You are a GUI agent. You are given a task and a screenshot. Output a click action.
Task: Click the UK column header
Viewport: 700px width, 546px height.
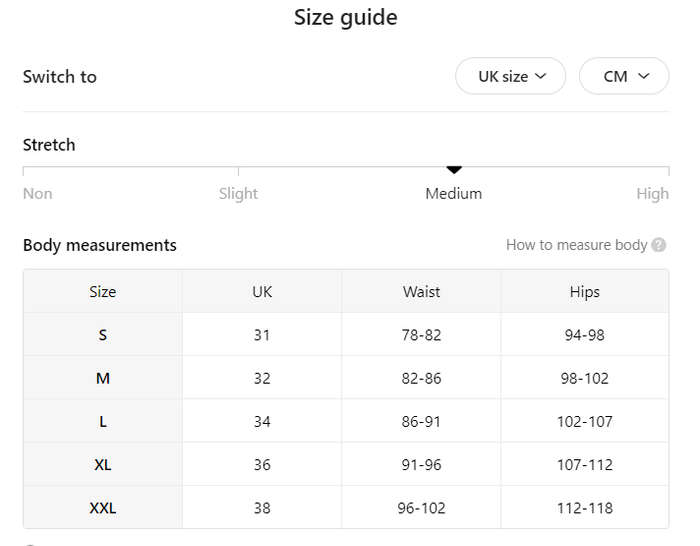tap(262, 292)
